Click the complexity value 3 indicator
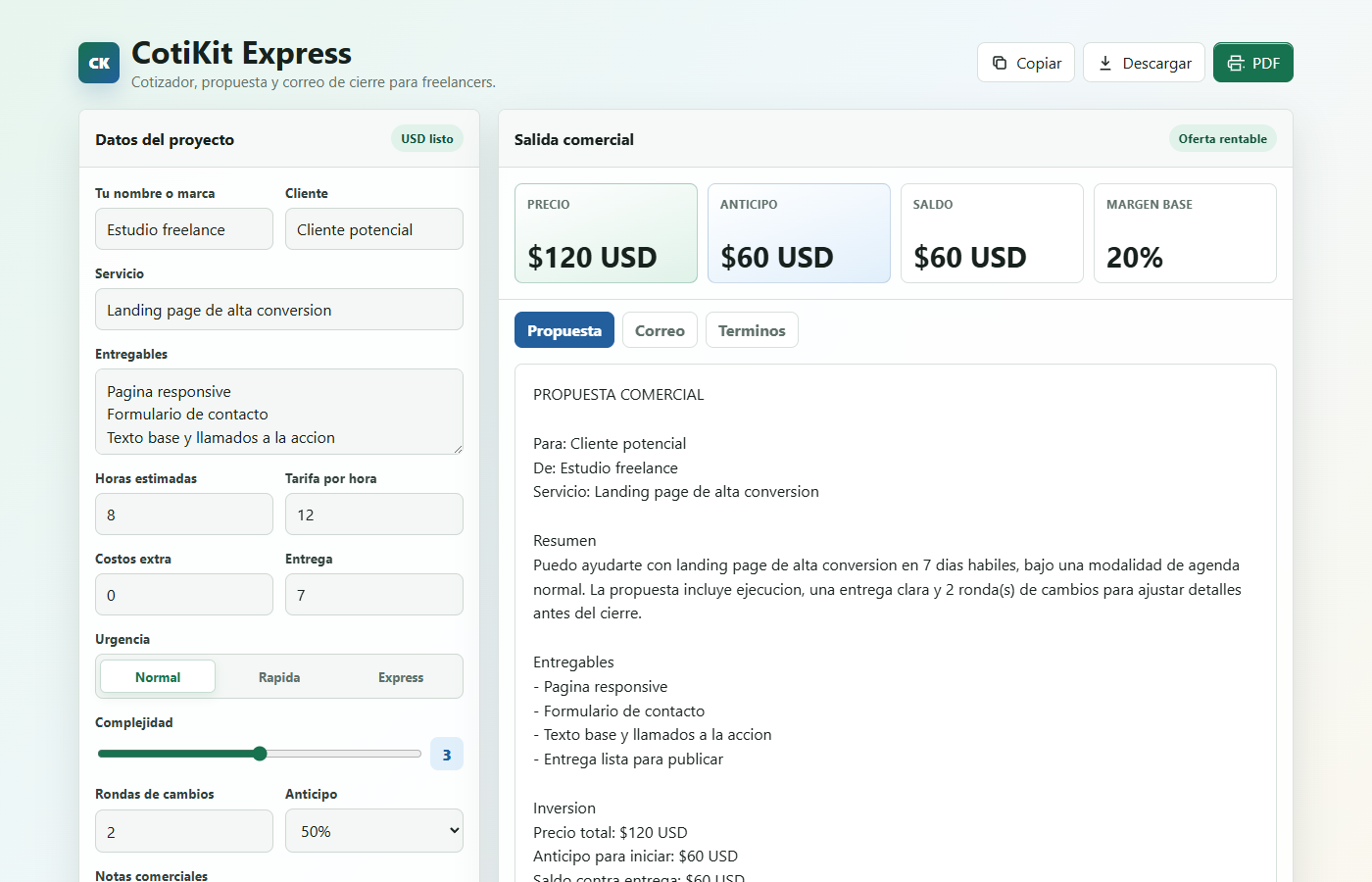The image size is (1372, 882). (447, 755)
